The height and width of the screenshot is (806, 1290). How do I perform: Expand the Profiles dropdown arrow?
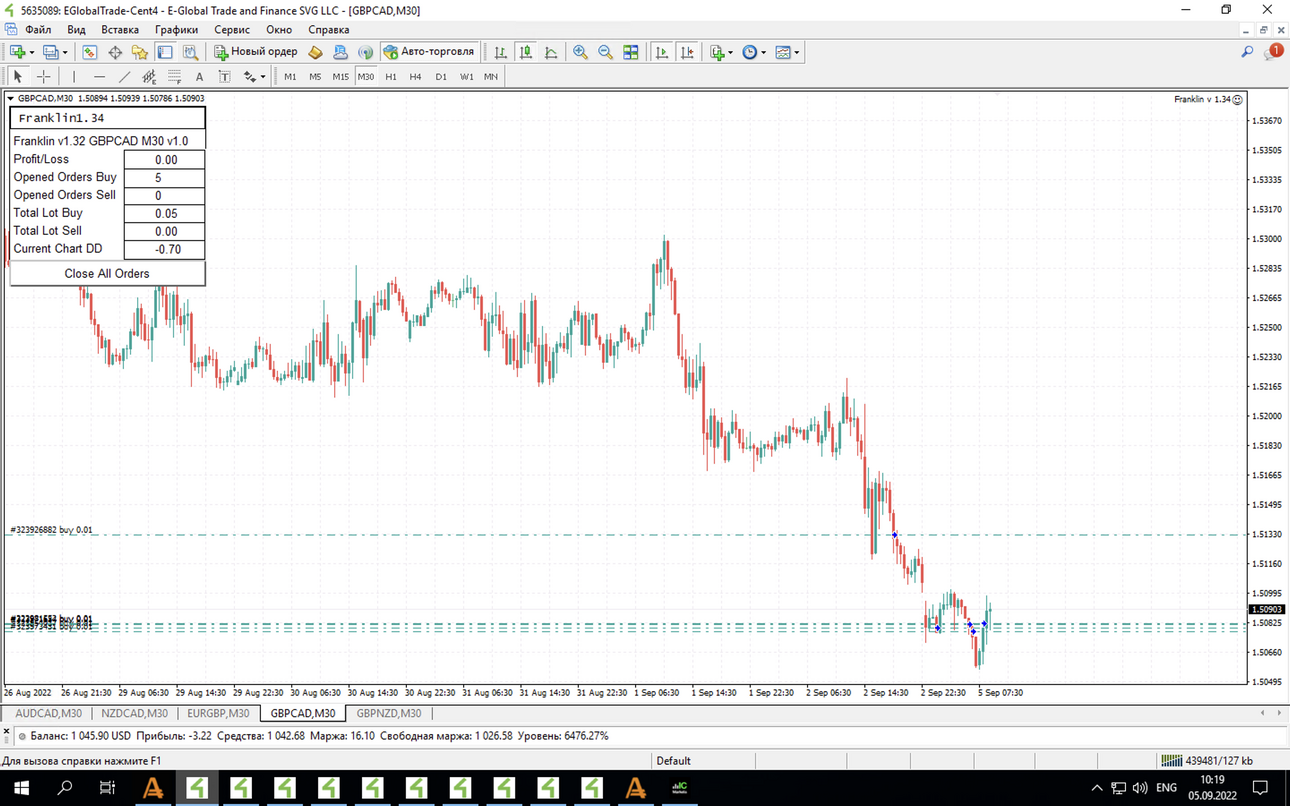click(66, 53)
